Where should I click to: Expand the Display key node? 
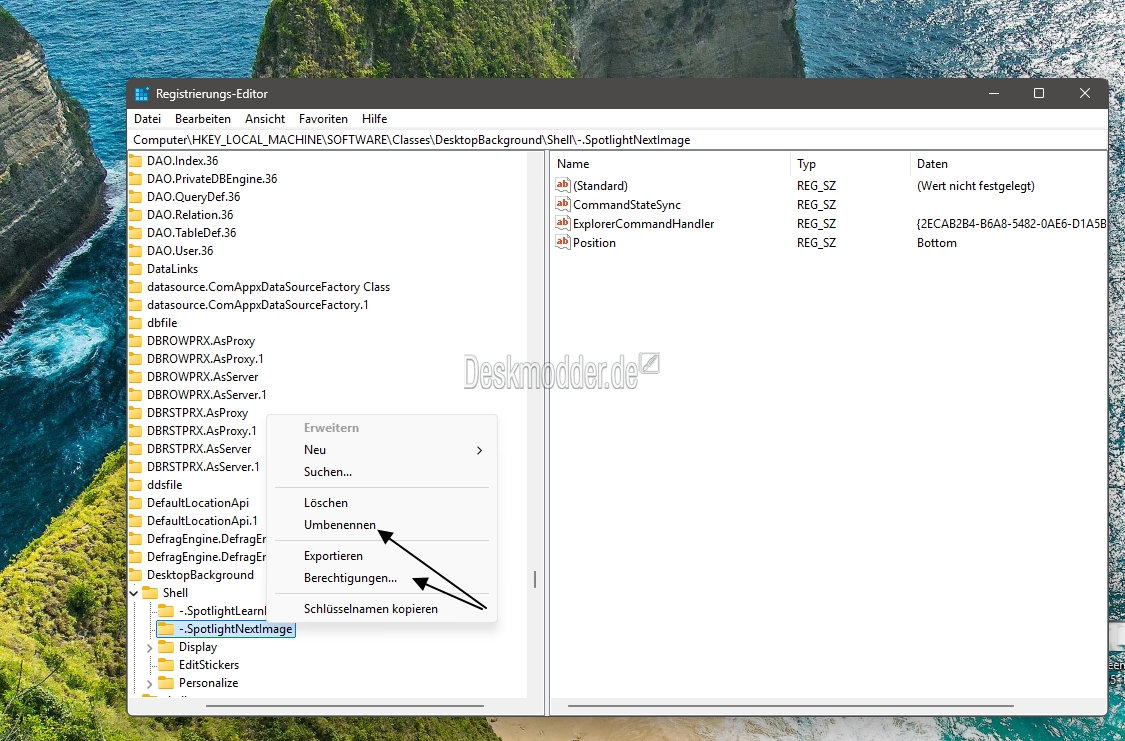point(150,647)
